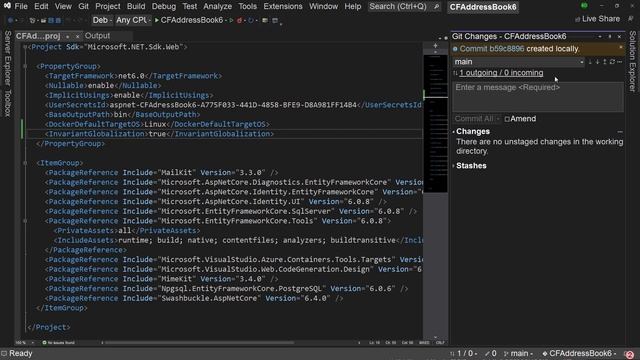640x360 pixels.
Task: Open the Debug menu
Action: coord(164,7)
